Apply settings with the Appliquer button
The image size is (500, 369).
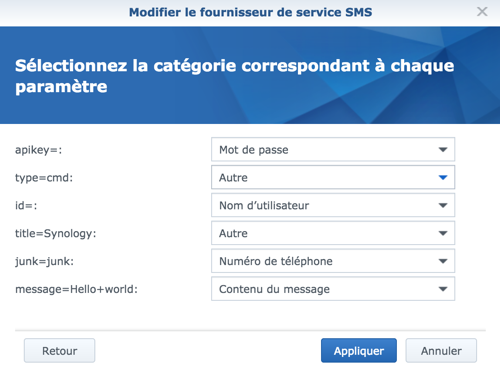click(x=359, y=351)
